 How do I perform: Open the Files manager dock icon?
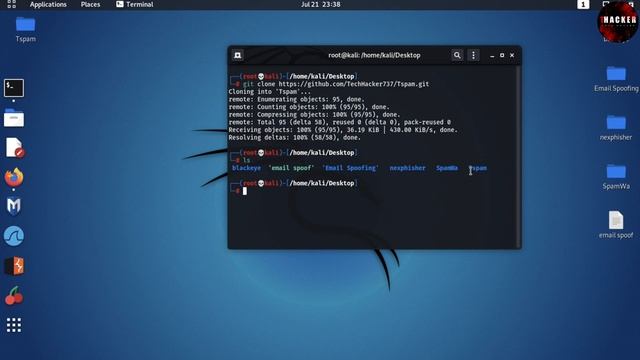[x=14, y=118]
